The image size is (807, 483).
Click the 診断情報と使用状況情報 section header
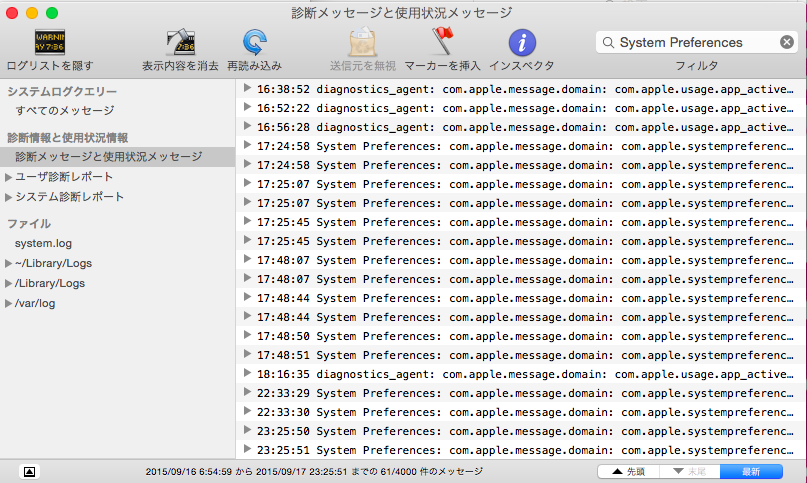coord(67,137)
